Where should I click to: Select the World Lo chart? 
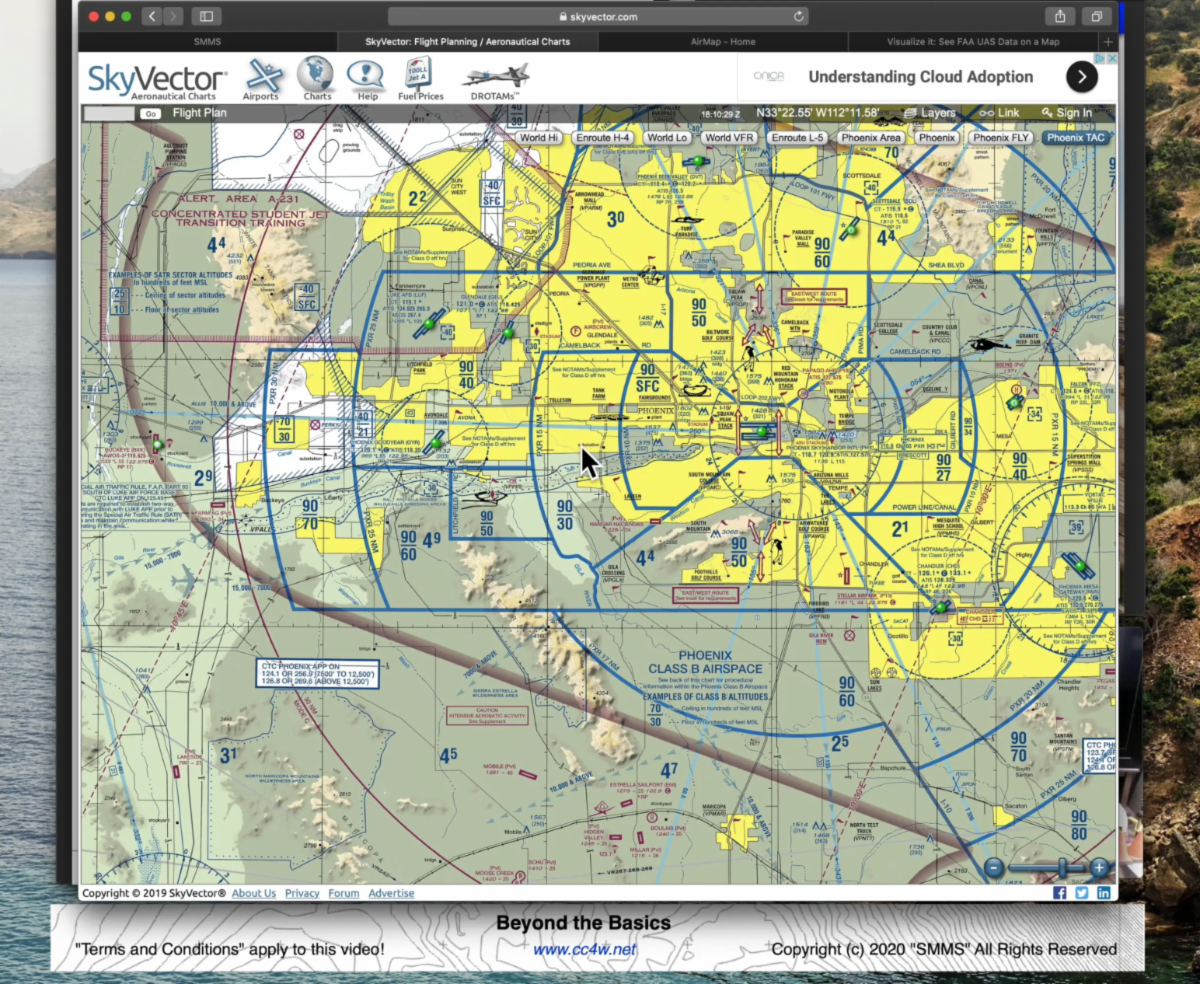667,138
